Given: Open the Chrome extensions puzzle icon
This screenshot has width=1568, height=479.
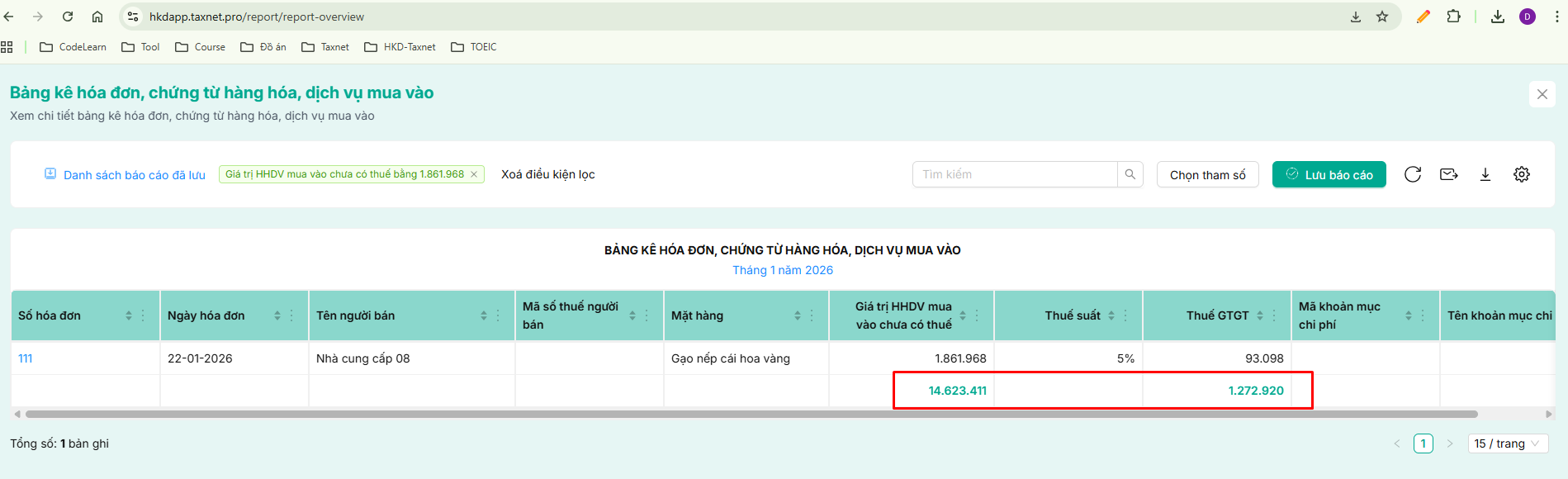Looking at the screenshot, I should click(x=1454, y=17).
